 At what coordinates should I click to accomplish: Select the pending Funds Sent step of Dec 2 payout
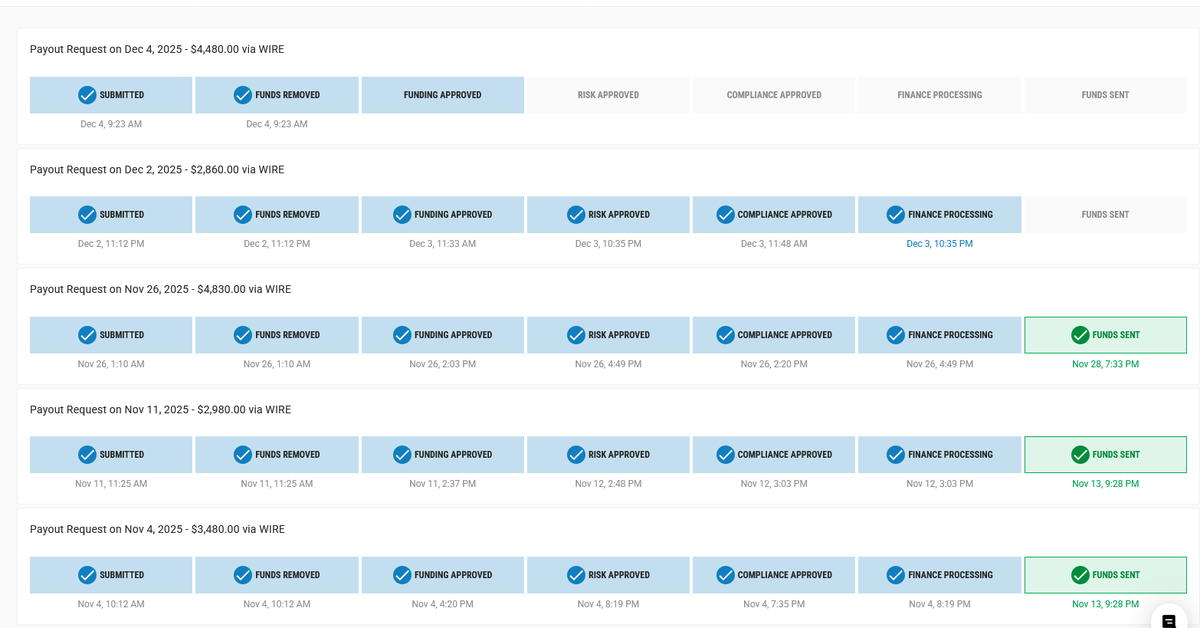(x=1105, y=215)
